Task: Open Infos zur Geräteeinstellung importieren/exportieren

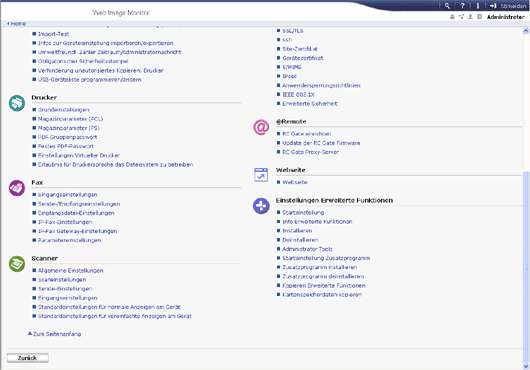Action: pos(105,43)
